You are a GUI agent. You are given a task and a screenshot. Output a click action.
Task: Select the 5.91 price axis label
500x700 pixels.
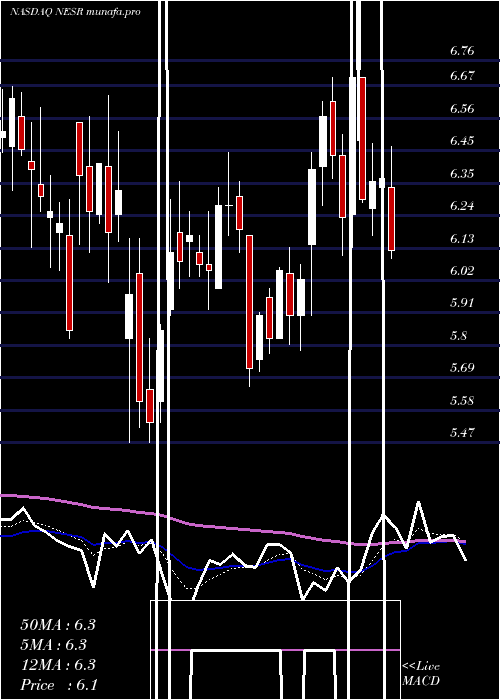[462, 303]
